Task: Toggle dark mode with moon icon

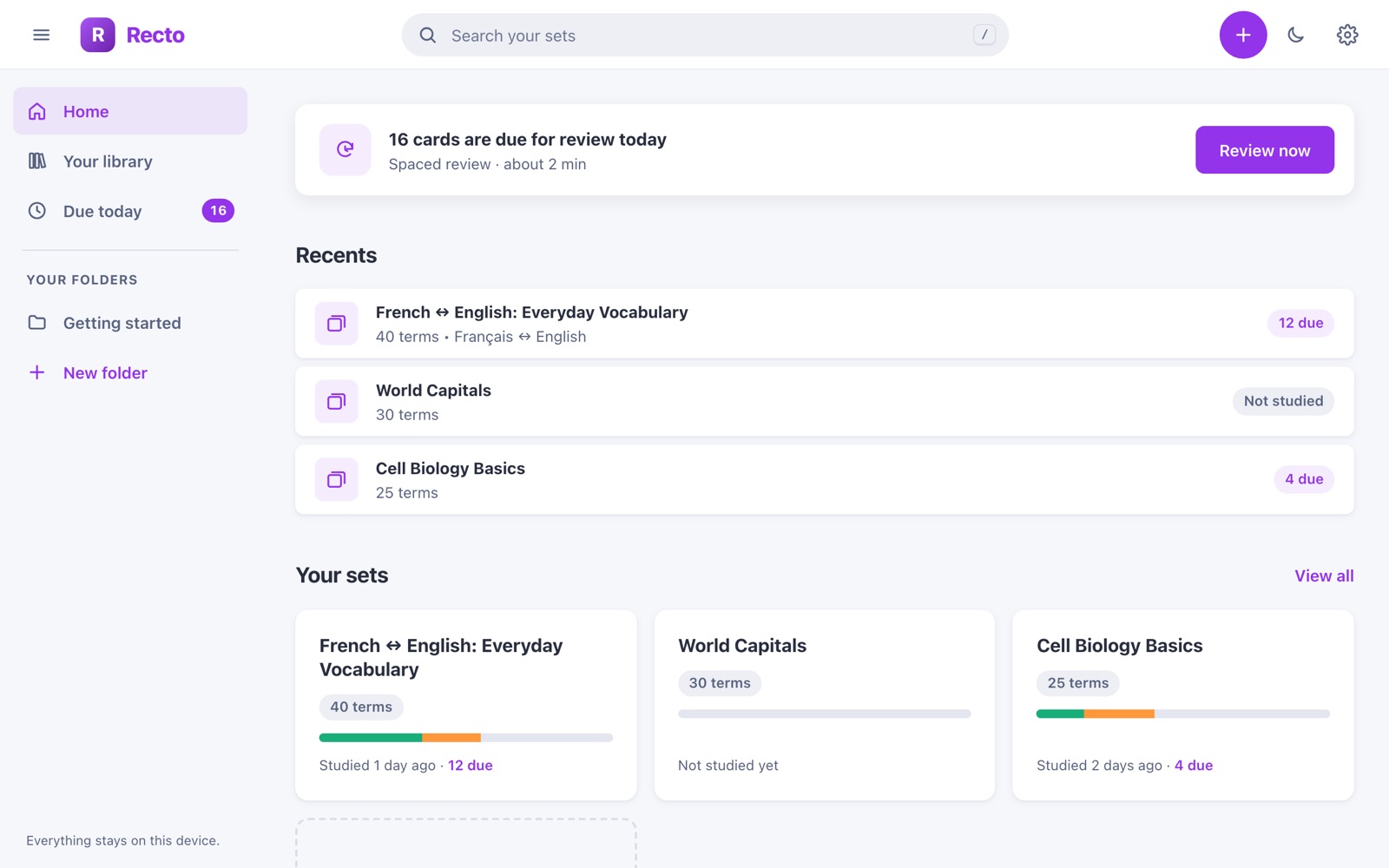Action: pyautogui.click(x=1296, y=35)
